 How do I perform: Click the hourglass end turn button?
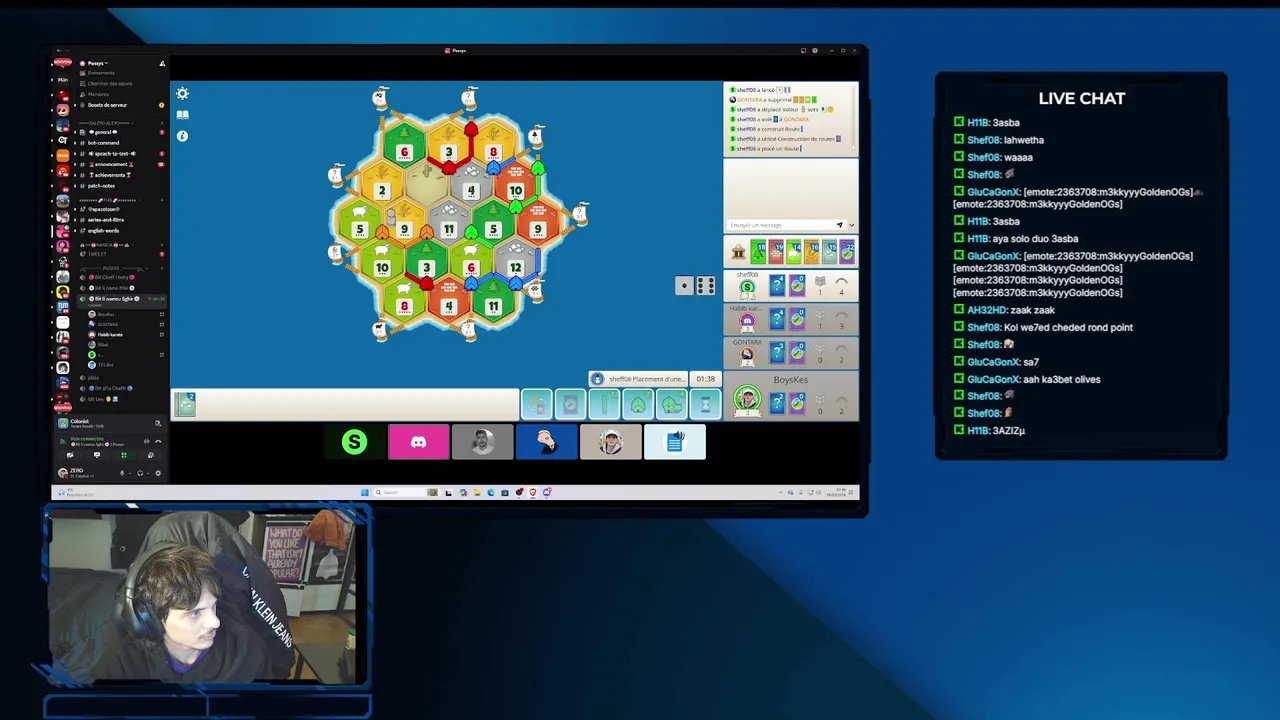click(x=706, y=404)
